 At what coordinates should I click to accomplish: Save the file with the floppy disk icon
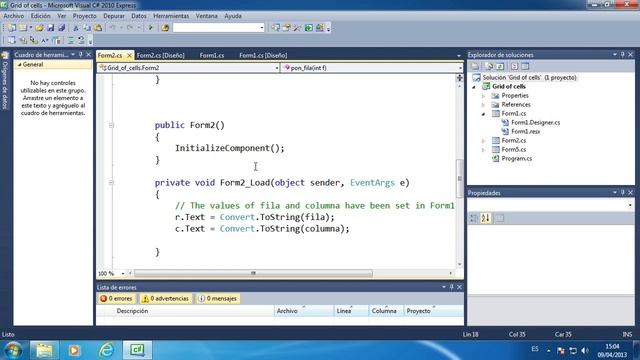[x=51, y=28]
